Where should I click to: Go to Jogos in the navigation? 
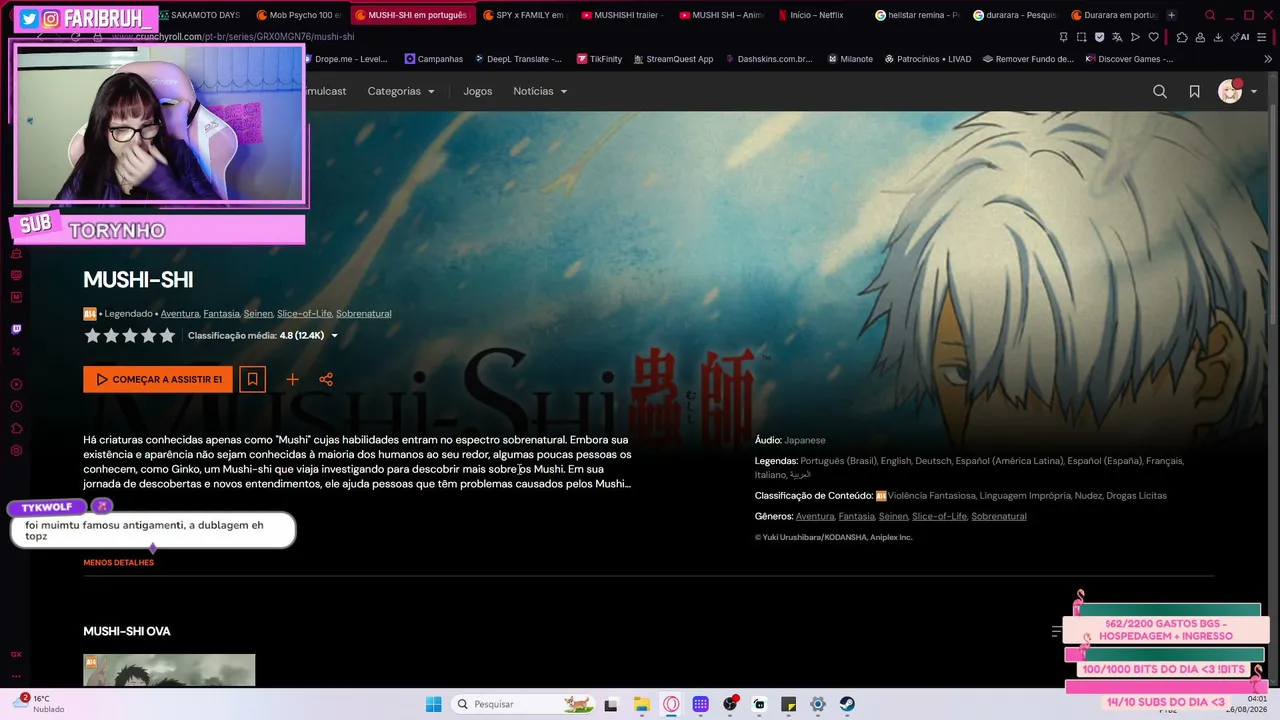click(478, 91)
